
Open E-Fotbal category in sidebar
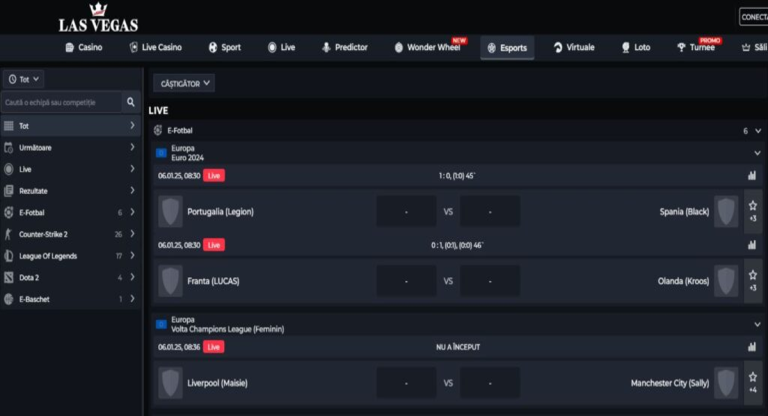point(71,212)
